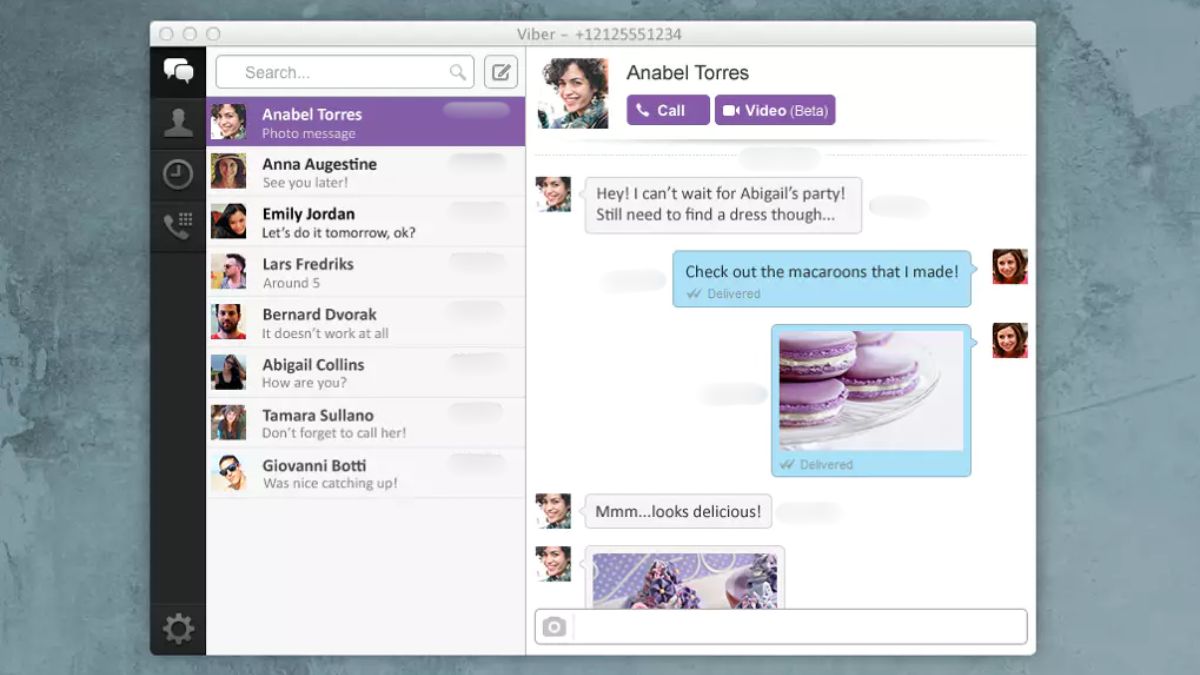Open Anna Augestine conversation
1200x675 pixels.
[x=365, y=172]
